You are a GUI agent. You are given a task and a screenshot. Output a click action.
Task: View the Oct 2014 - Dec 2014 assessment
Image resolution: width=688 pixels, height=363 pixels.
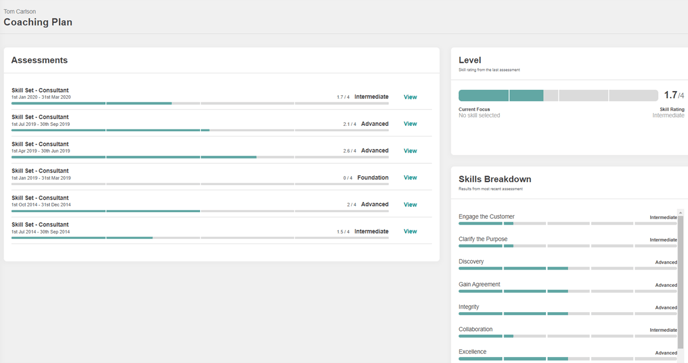[410, 205]
